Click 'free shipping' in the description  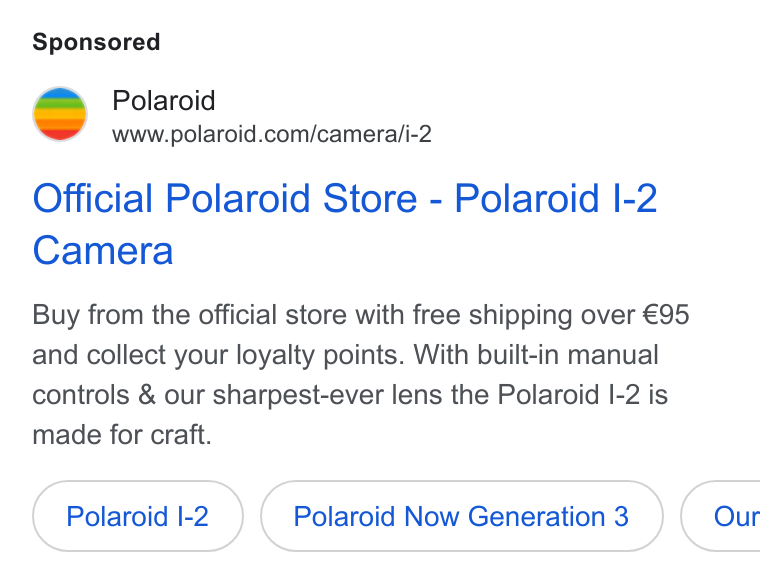(x=492, y=315)
